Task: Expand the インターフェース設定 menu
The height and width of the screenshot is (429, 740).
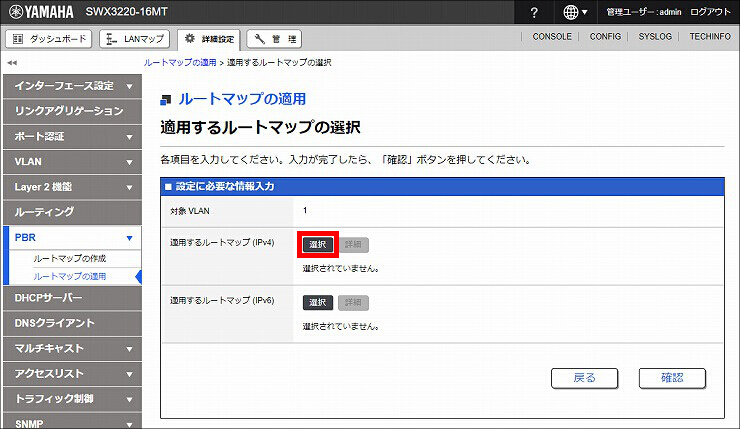Action: (x=72, y=86)
